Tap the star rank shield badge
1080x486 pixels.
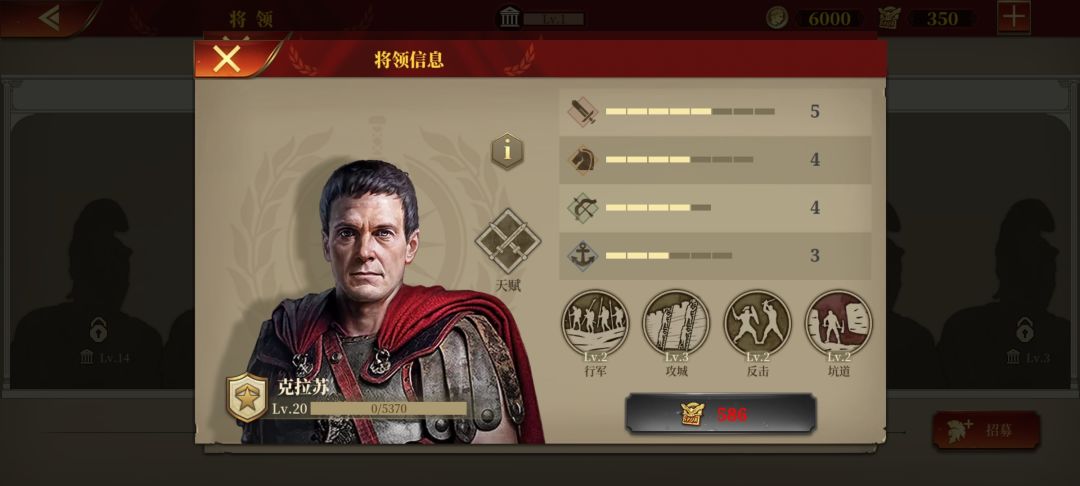tap(247, 397)
